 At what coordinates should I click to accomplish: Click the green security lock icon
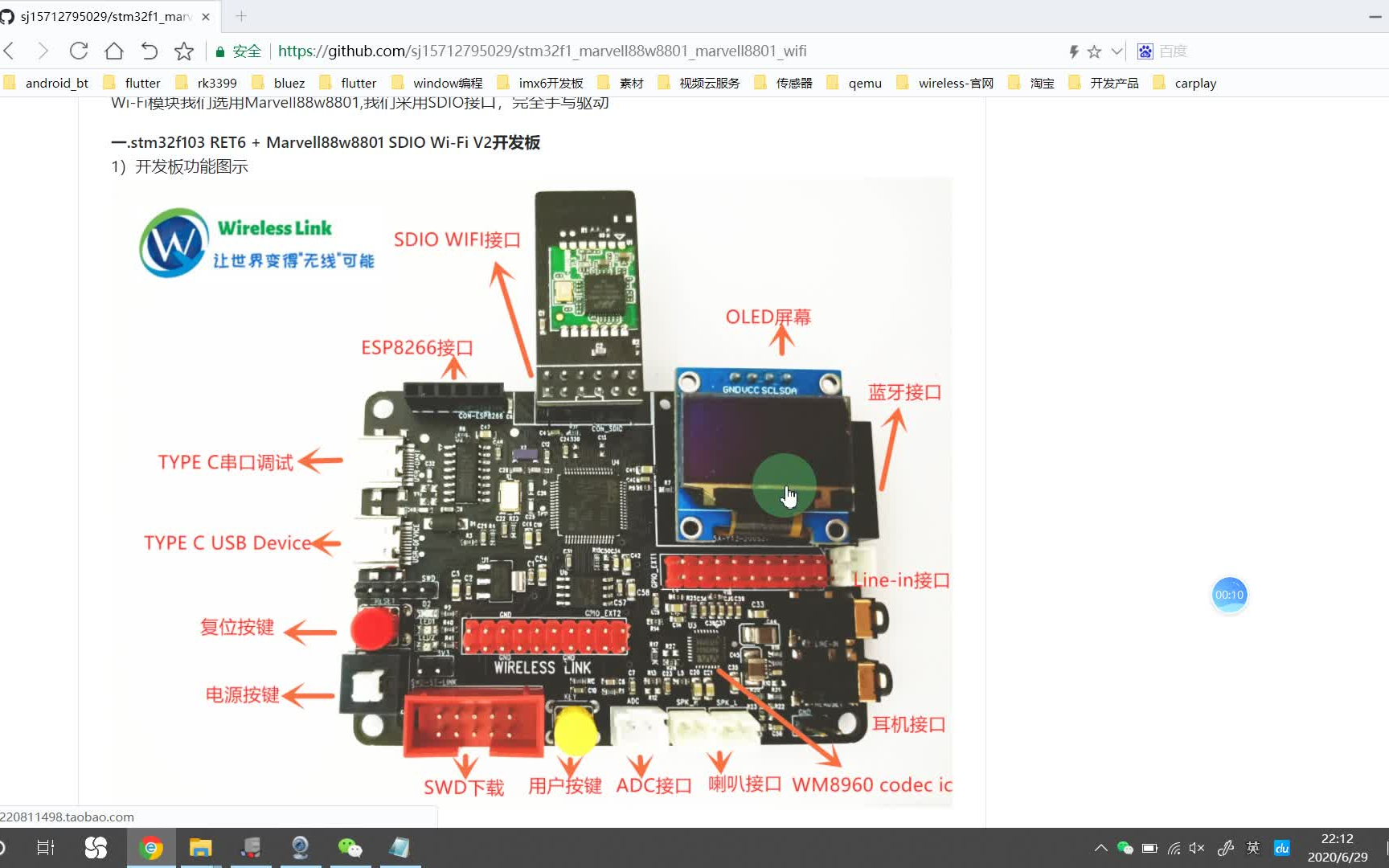pyautogui.click(x=219, y=51)
